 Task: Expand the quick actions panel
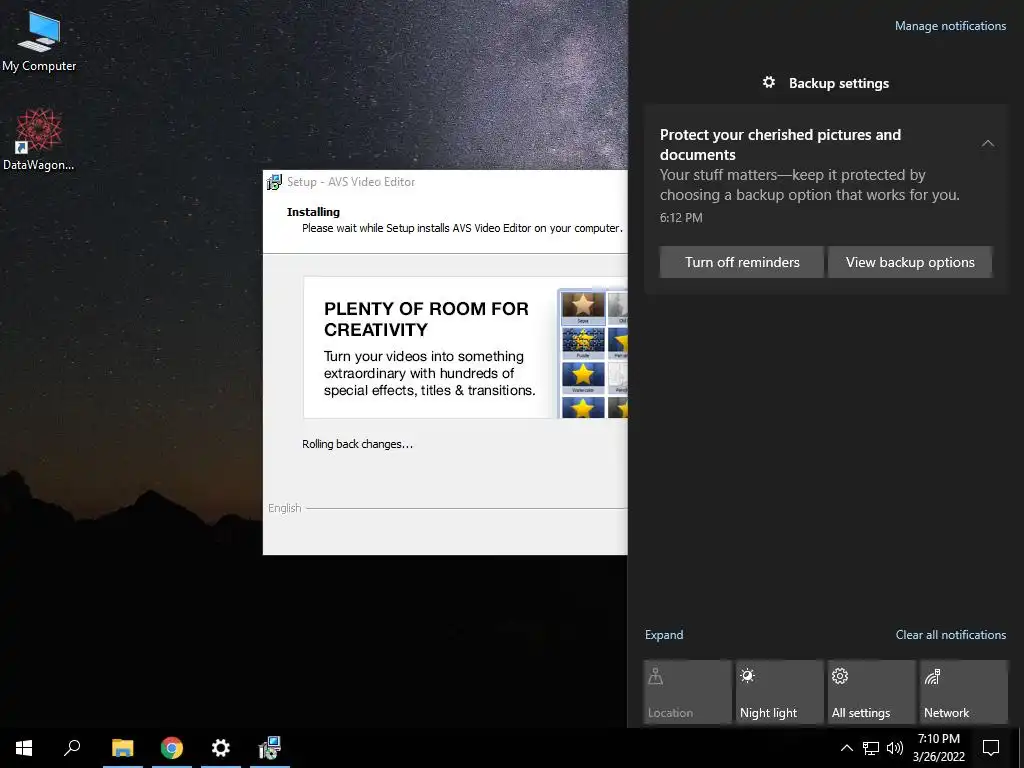pyautogui.click(x=664, y=635)
